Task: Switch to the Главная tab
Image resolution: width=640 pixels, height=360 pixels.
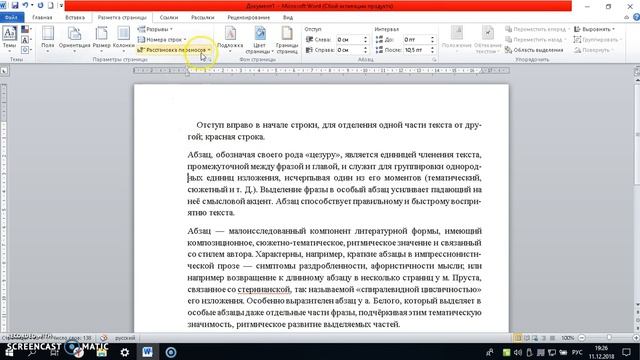Action: click(x=42, y=18)
